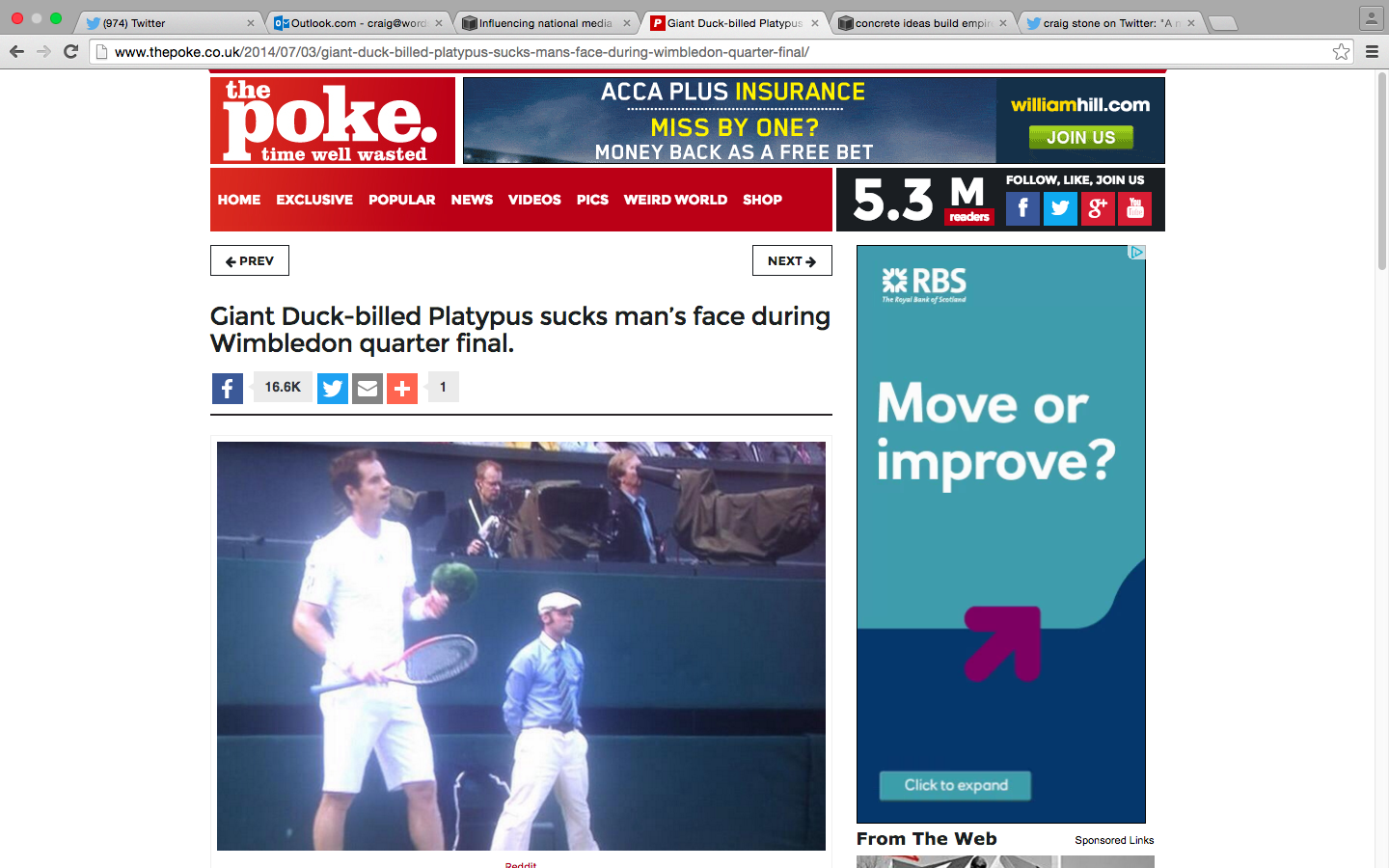Close the Influencing national media tab

[627, 23]
